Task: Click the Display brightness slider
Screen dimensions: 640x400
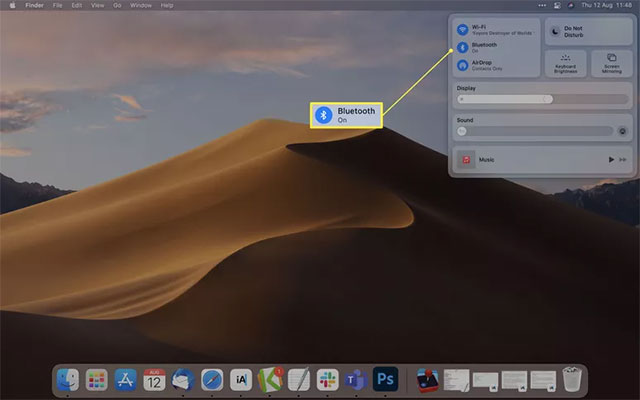Action: [x=542, y=99]
